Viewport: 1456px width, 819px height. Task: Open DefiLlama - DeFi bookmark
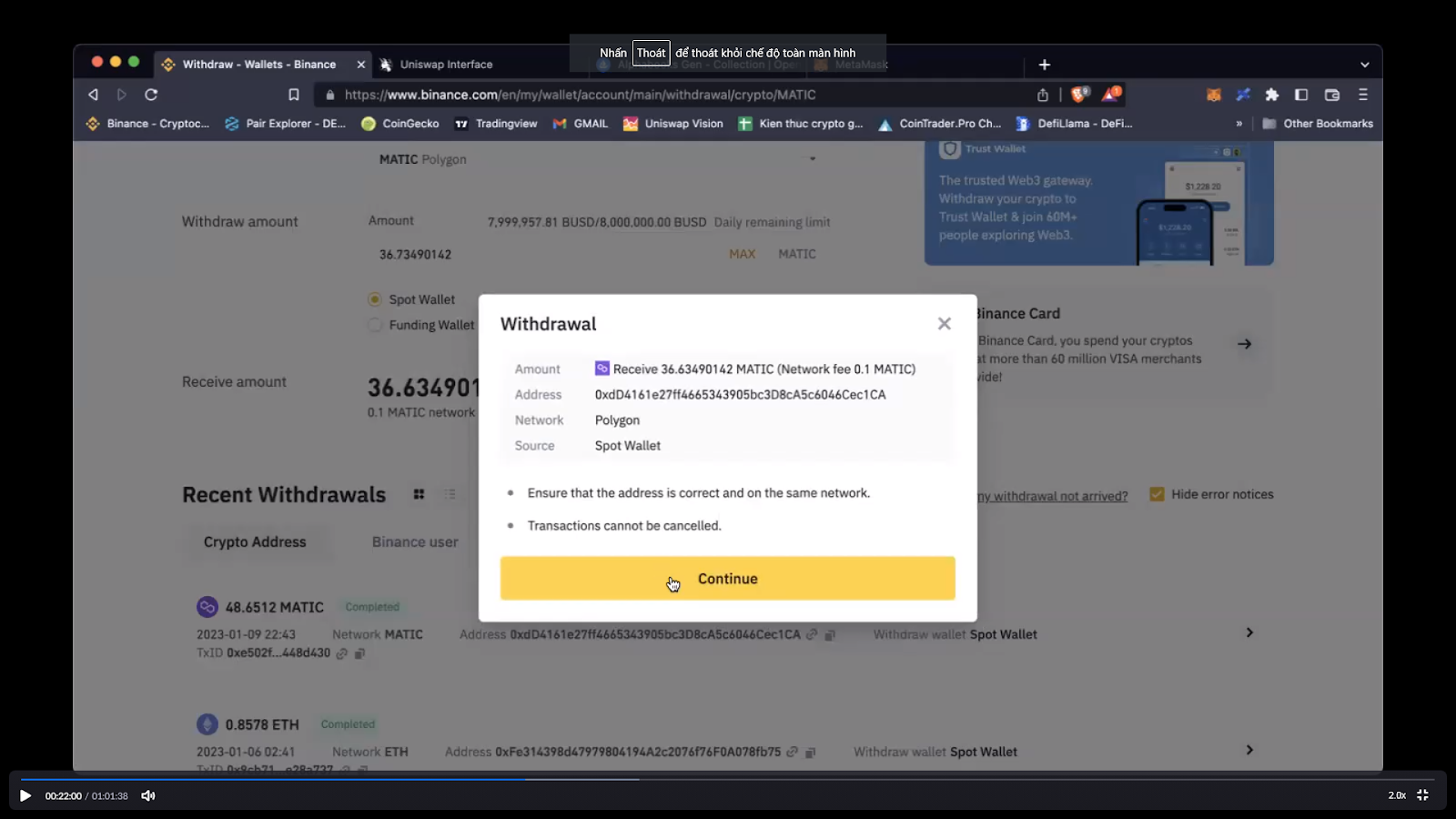[x=1075, y=124]
